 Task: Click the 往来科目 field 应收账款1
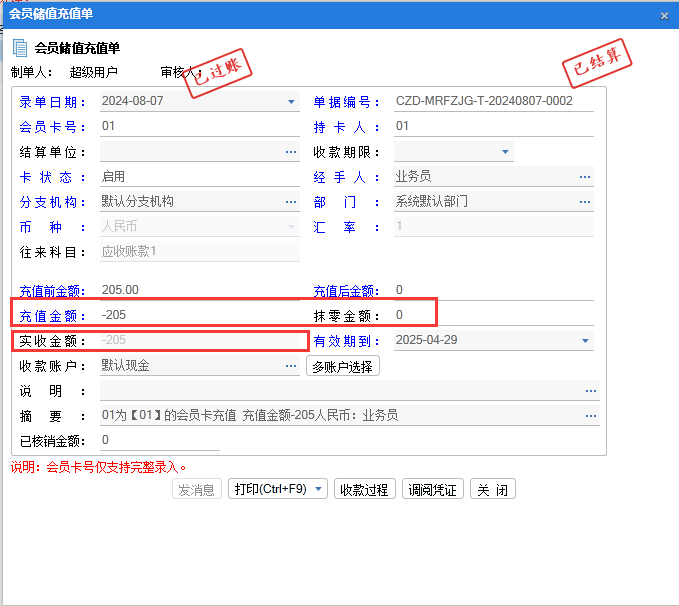[200, 252]
